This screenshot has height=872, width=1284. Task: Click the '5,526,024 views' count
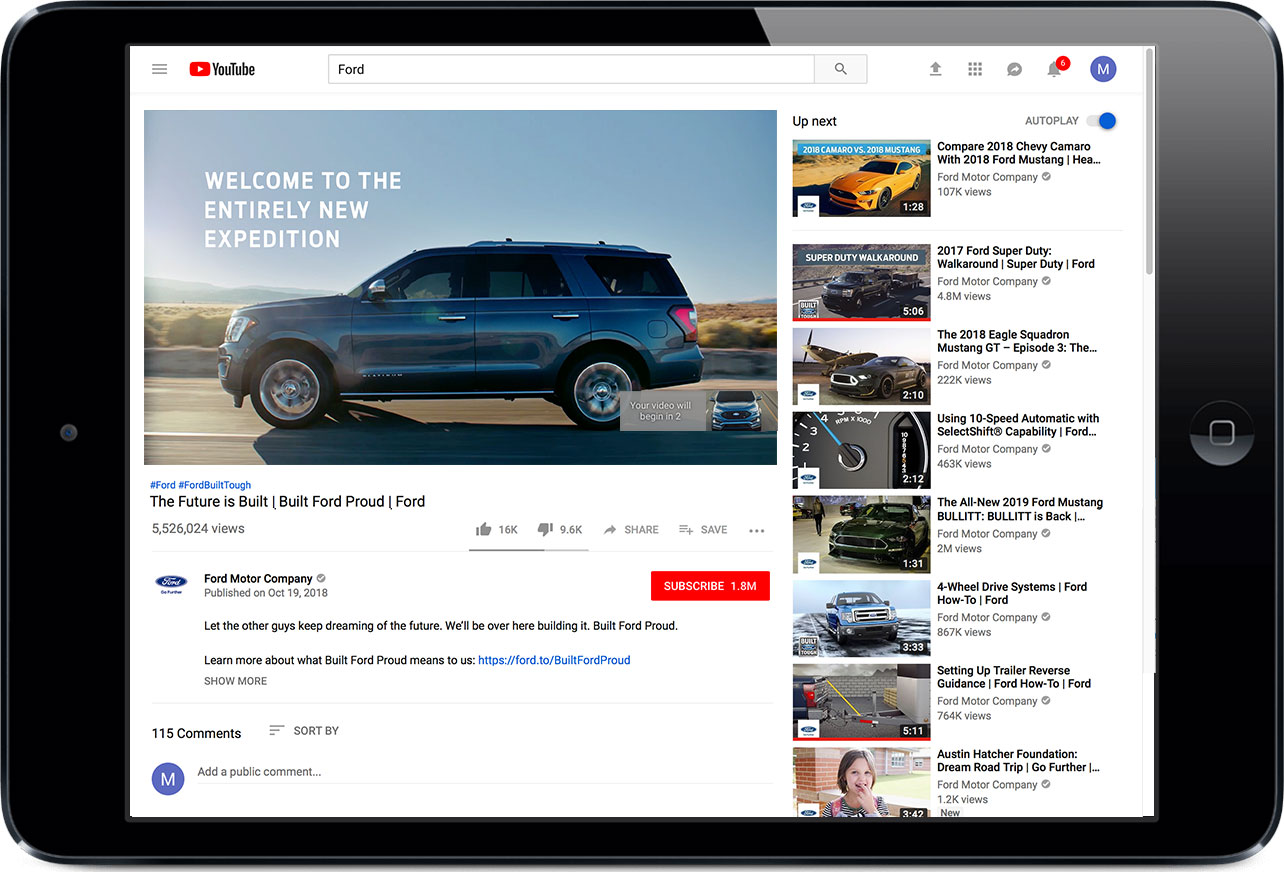[x=198, y=528]
